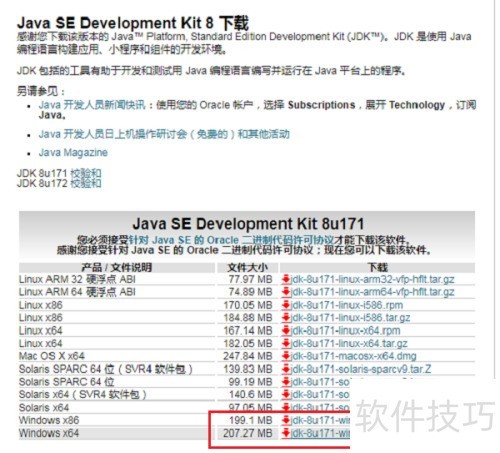Download jdk-8u171-linux-i586.rpm
Image resolution: width=500 pixels, height=453 pixels.
347,305
